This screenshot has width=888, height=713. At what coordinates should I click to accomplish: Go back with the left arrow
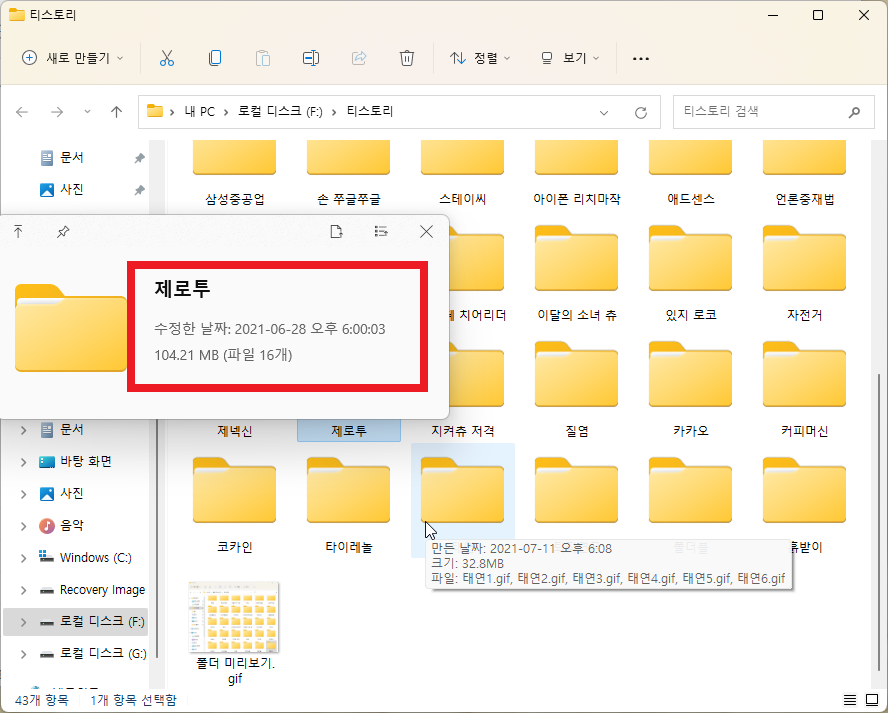(x=22, y=112)
